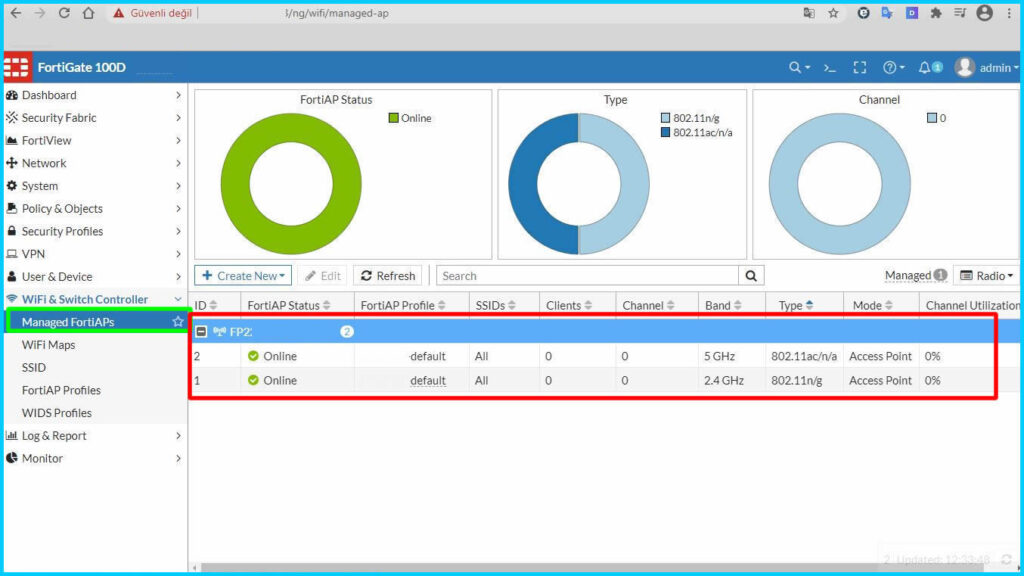Open the FortiView menu

point(95,140)
